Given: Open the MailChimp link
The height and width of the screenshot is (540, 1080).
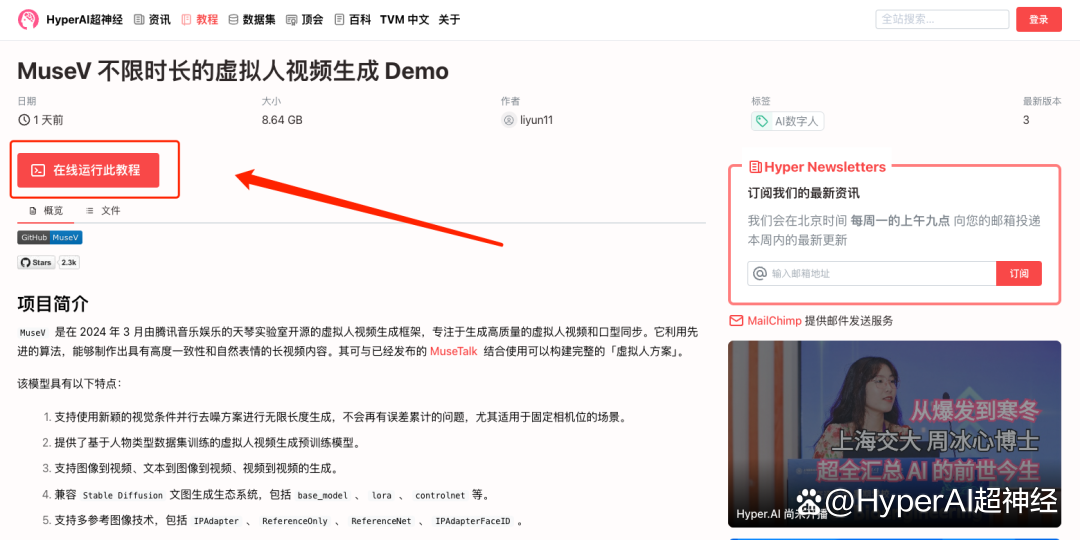Looking at the screenshot, I should (x=774, y=320).
